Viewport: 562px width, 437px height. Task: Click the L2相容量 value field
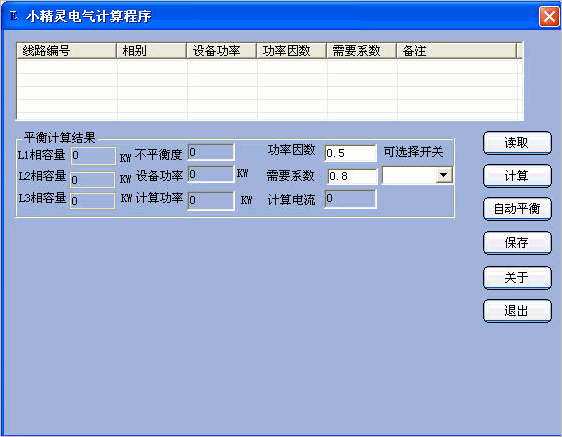92,179
